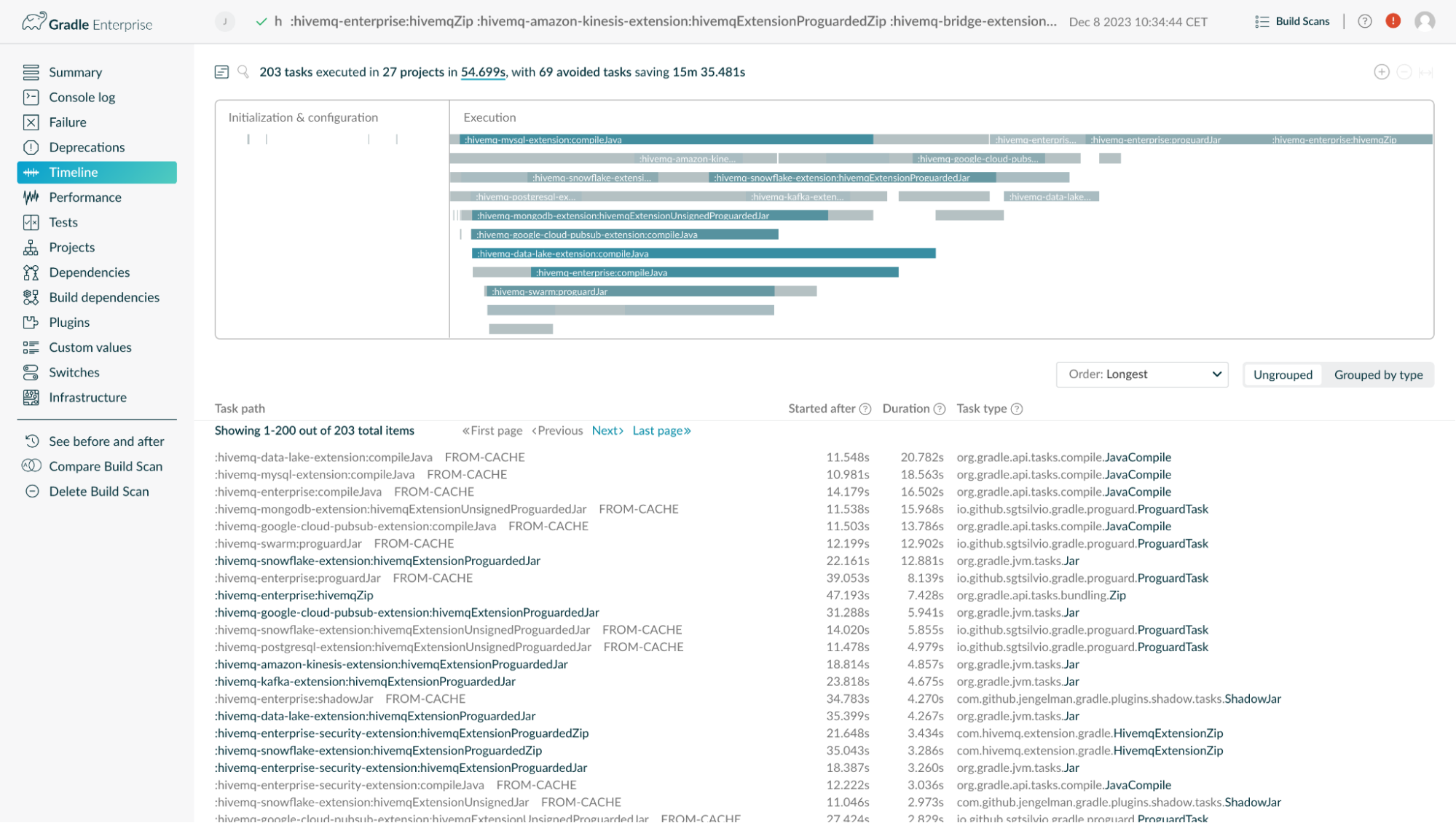Image resolution: width=1456 pixels, height=823 pixels.
Task: Open the Dependencies section in the sidebar
Action: [89, 272]
